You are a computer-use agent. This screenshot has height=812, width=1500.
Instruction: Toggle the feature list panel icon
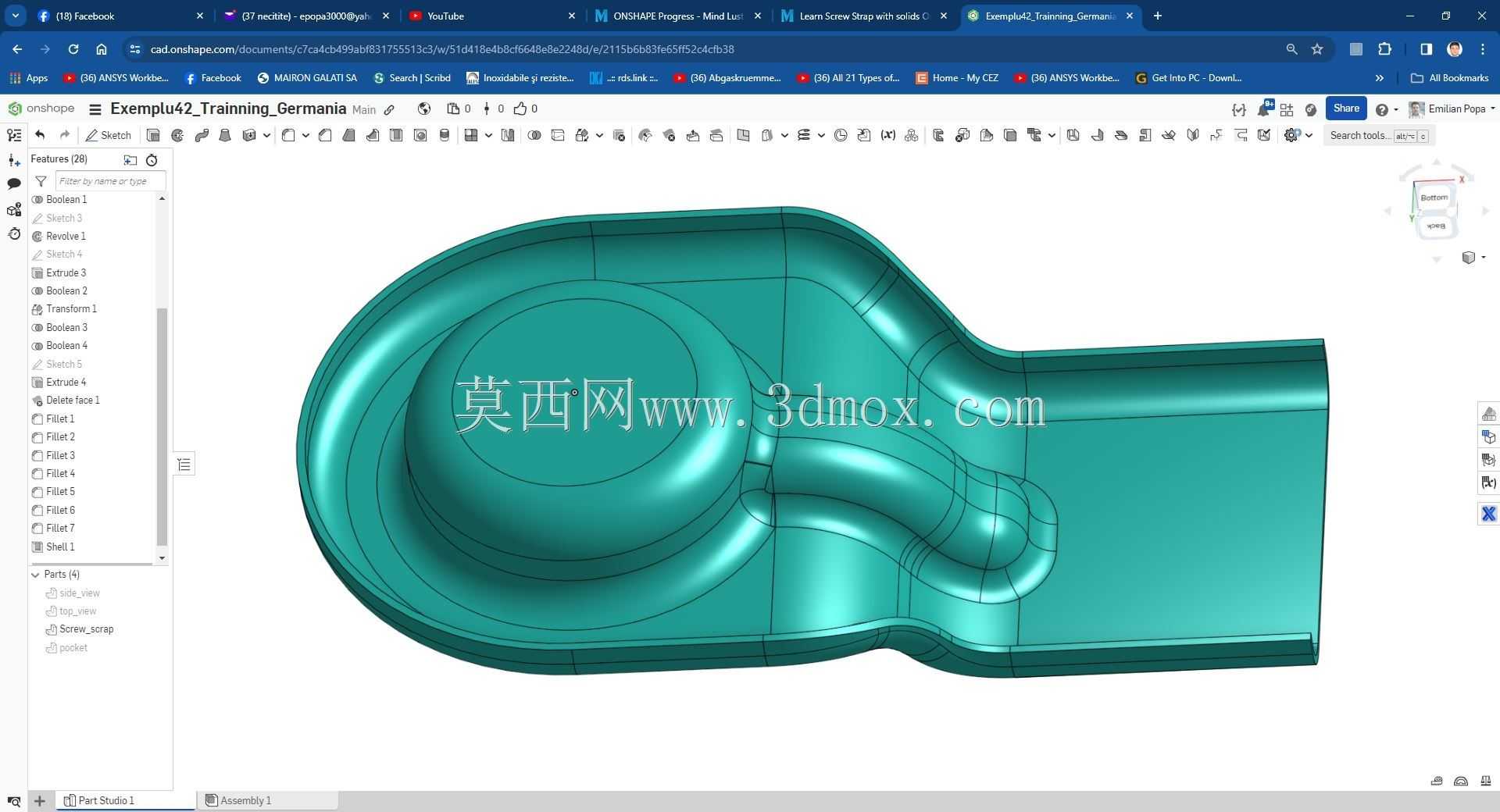click(x=14, y=135)
